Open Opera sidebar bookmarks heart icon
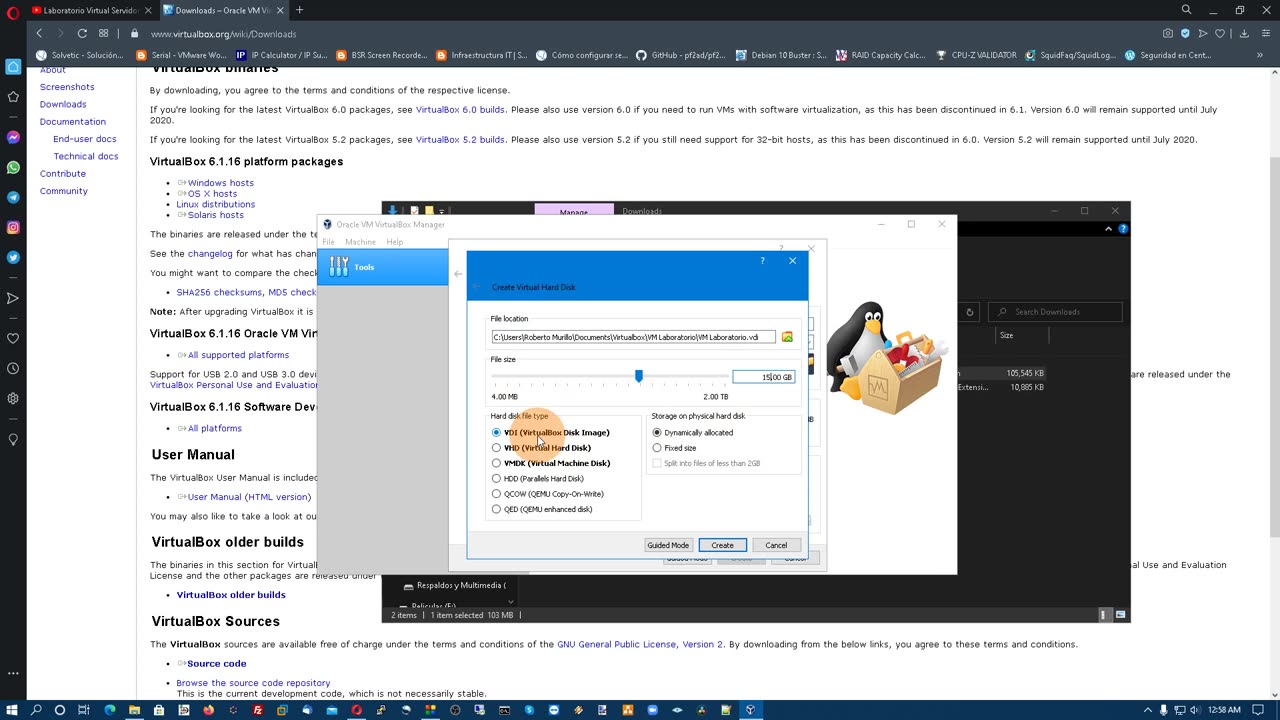The width and height of the screenshot is (1280, 720). 13,338
